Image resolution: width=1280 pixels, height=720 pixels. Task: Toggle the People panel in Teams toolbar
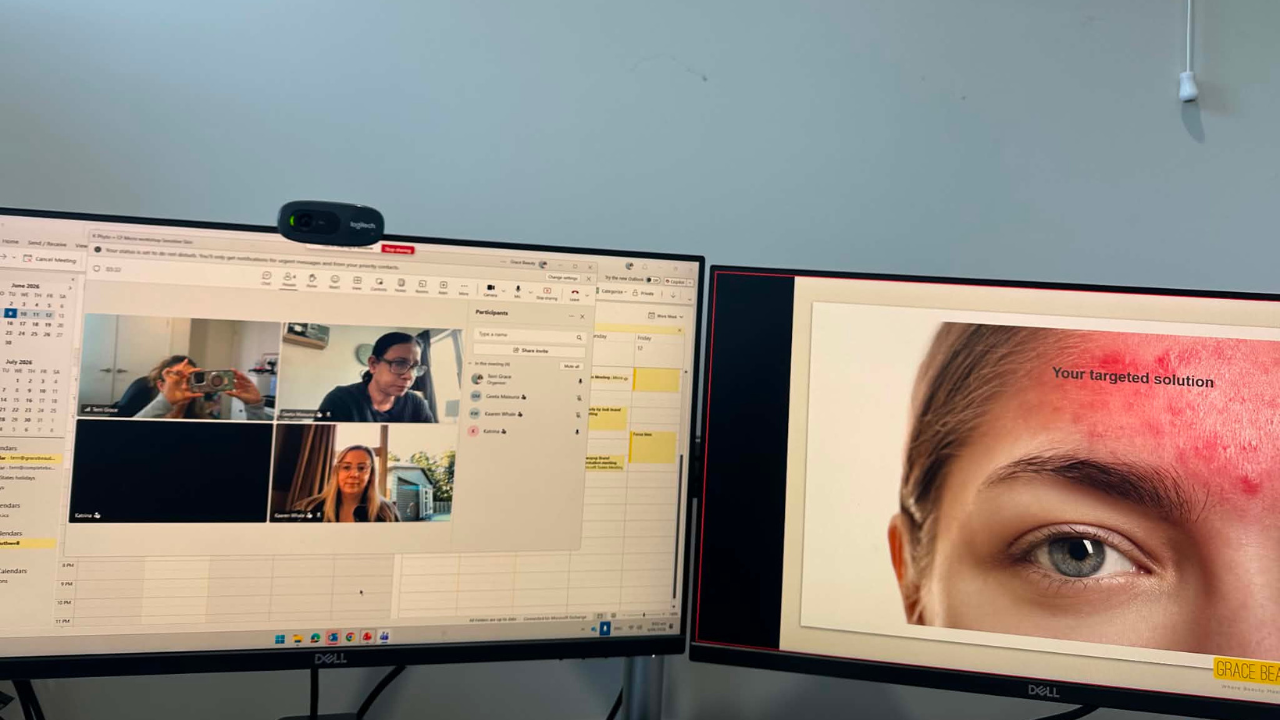point(289,279)
